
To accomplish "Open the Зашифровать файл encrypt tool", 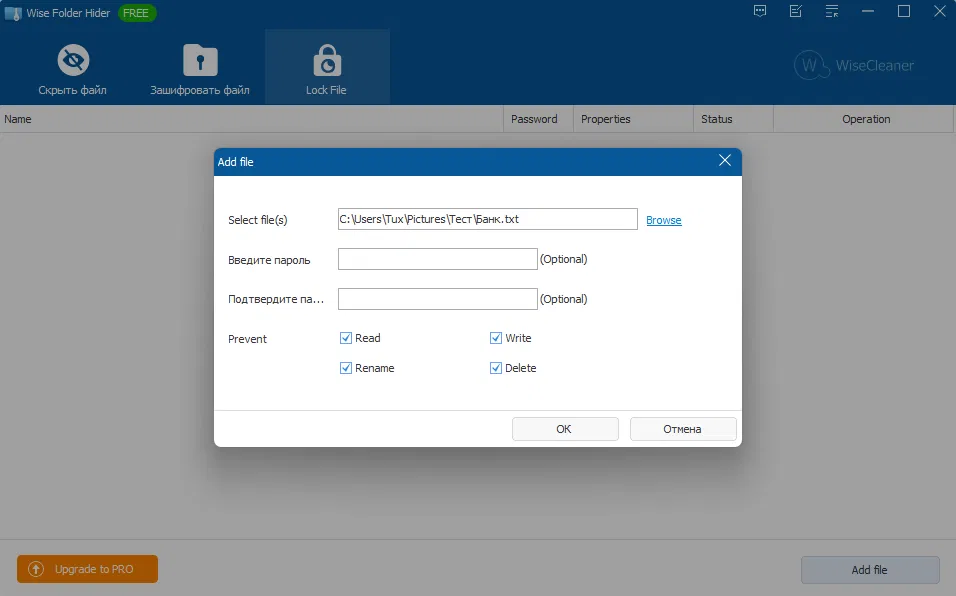I will point(200,68).
